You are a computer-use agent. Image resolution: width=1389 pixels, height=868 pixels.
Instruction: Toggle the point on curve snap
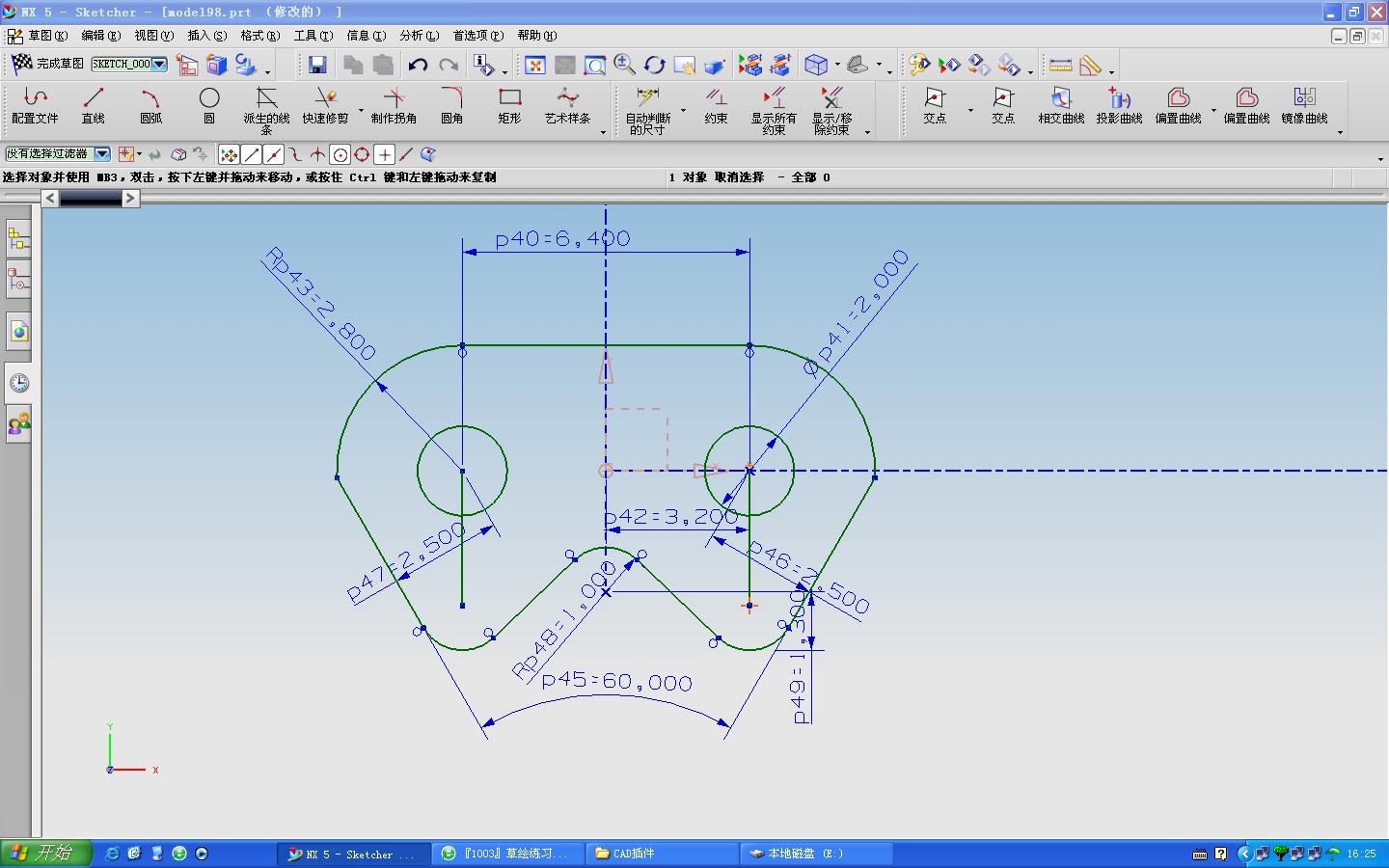click(x=406, y=154)
